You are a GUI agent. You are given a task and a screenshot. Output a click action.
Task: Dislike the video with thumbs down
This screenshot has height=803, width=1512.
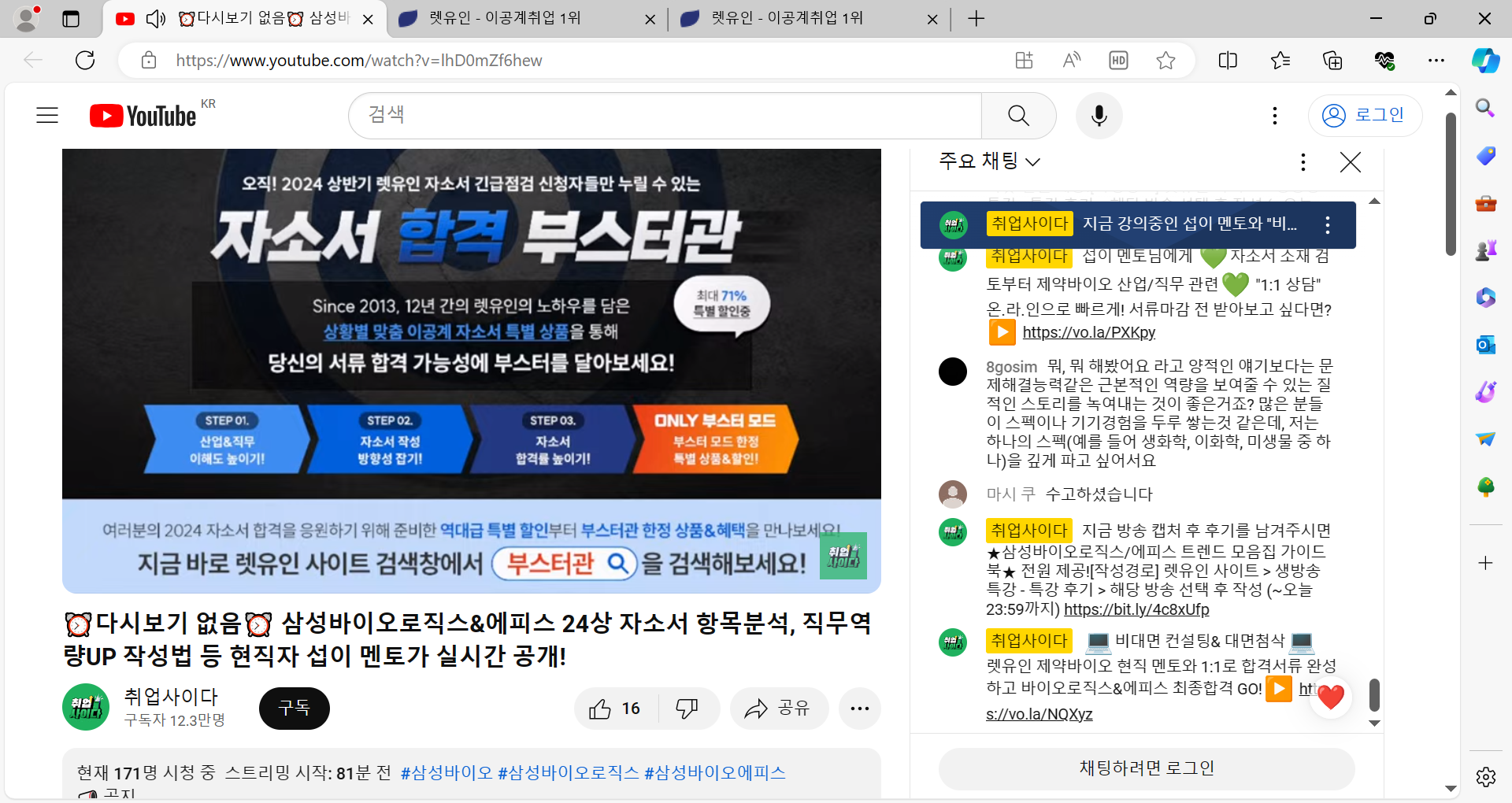point(687,709)
